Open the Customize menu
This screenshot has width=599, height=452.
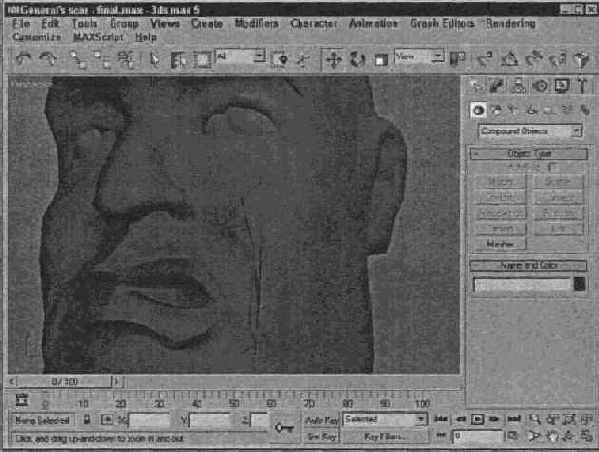(36, 37)
